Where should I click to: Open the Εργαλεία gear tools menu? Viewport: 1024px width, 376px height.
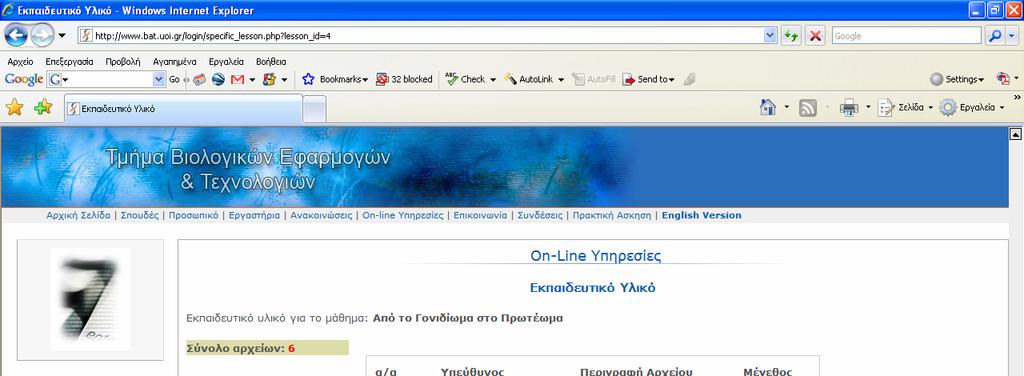click(x=972, y=108)
